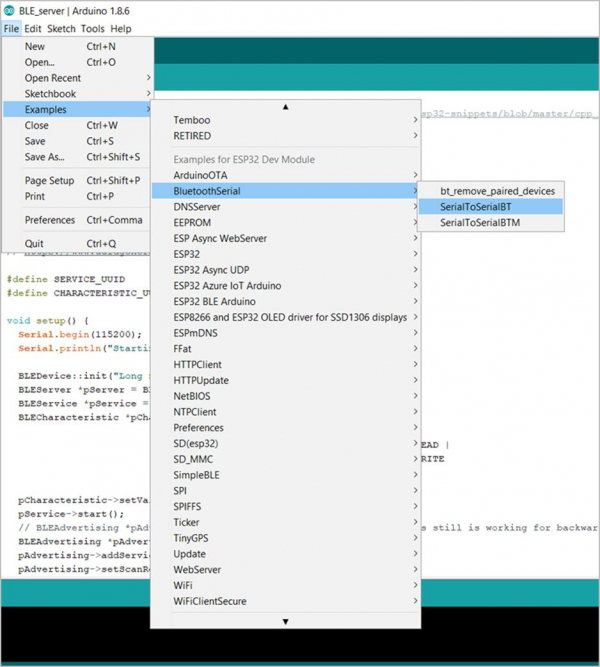Viewport: 600px width, 667px height.
Task: Open the TinyGPS examples
Action: coord(286,538)
